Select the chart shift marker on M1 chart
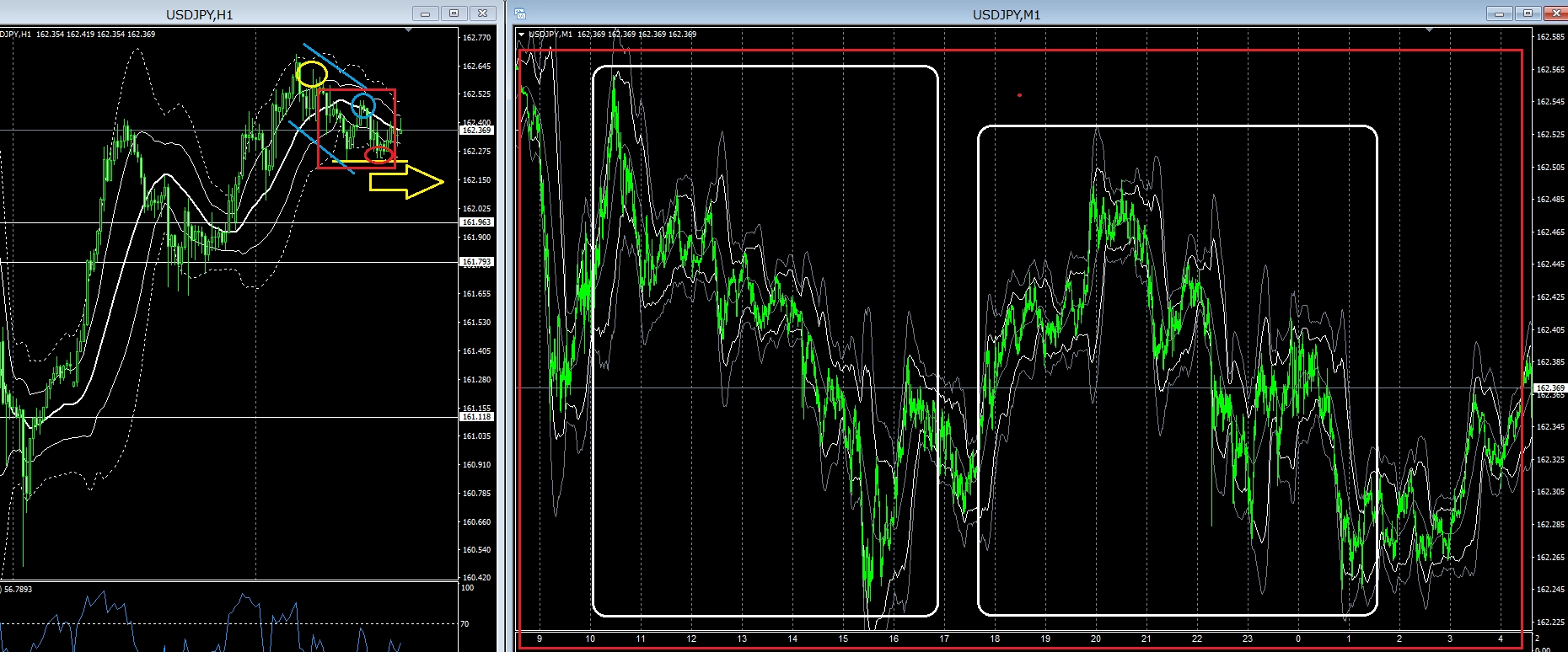The image size is (1568, 652). tap(1429, 30)
